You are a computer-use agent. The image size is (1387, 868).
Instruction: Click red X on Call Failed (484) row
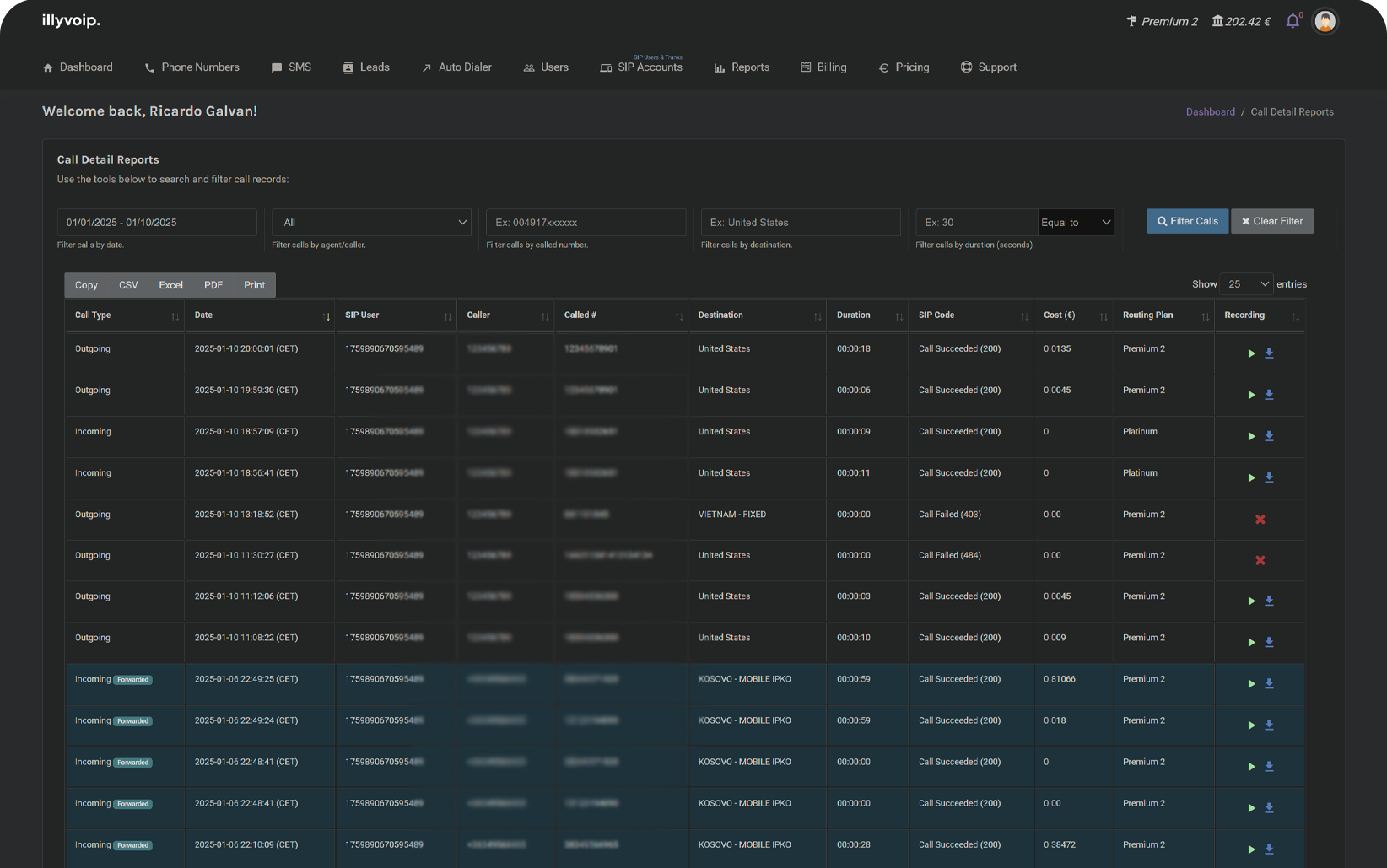(1260, 560)
